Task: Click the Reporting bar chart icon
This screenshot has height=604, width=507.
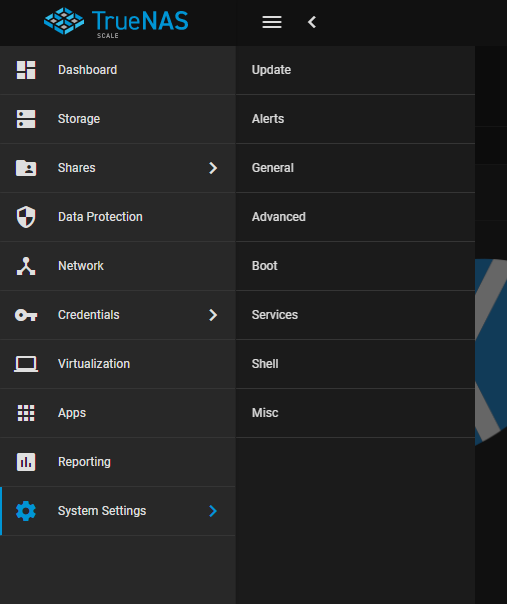Action: click(x=26, y=462)
